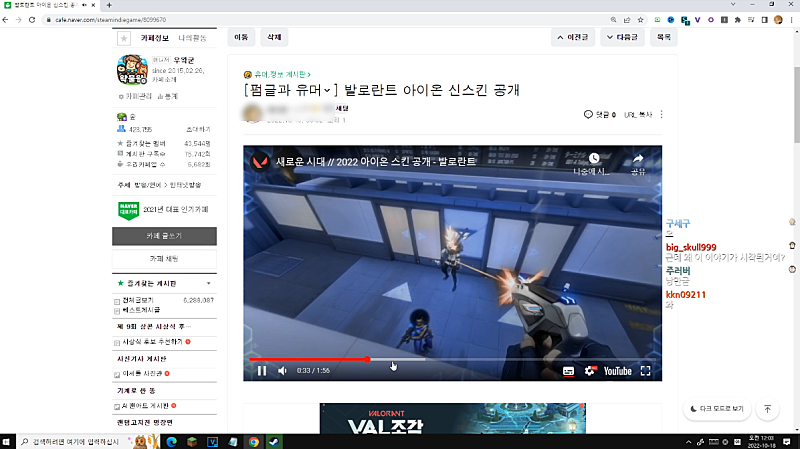The width and height of the screenshot is (800, 449).
Task: Click the VAL조각 Valorant banner image
Action: coord(453,418)
